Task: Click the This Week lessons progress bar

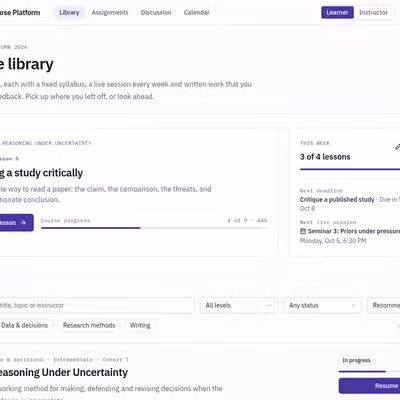Action: click(x=350, y=169)
